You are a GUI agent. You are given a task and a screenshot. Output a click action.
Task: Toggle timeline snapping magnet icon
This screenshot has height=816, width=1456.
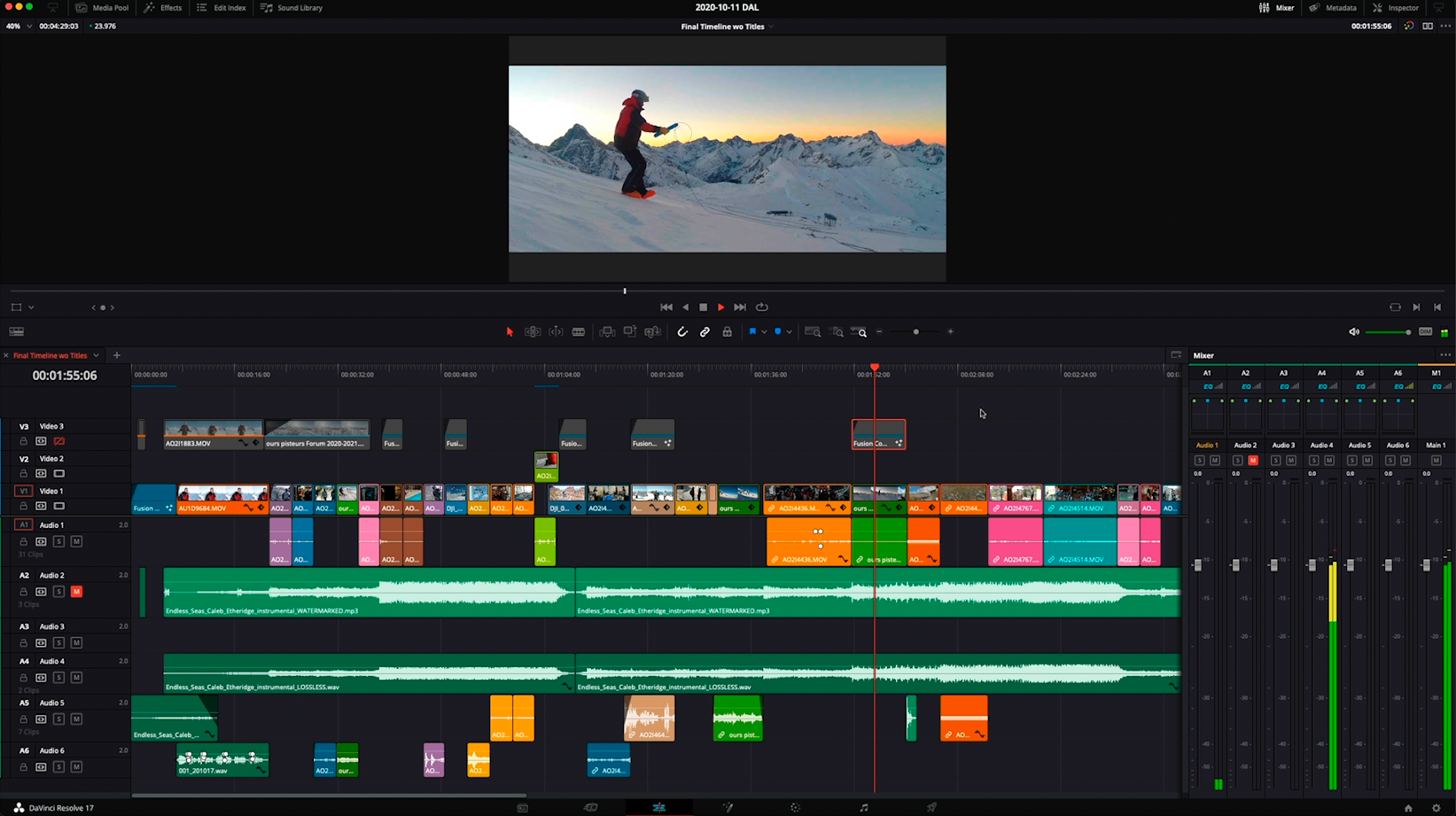682,332
